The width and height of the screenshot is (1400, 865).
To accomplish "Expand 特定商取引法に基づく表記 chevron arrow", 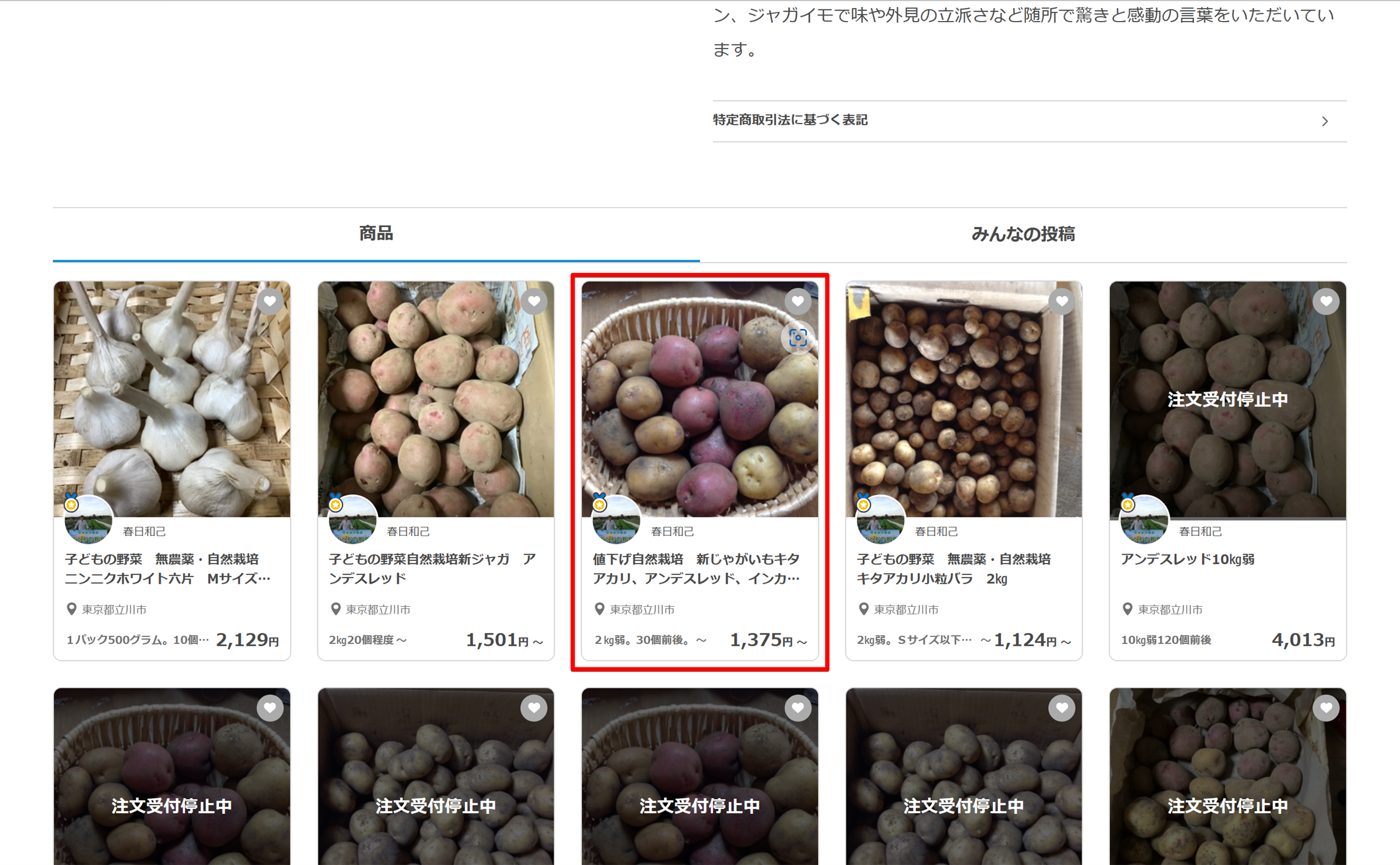I will point(1325,121).
